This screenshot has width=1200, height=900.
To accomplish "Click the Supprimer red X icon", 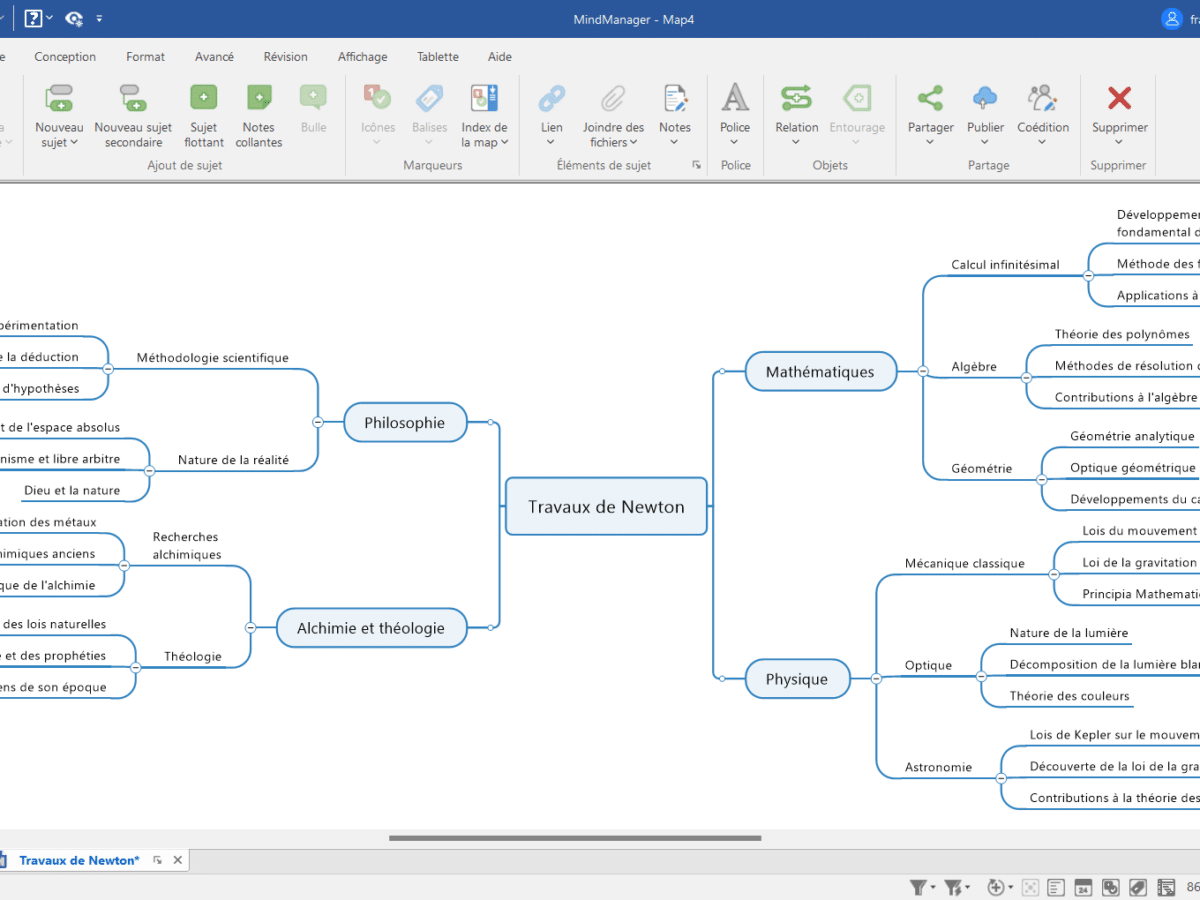I will pos(1119,98).
